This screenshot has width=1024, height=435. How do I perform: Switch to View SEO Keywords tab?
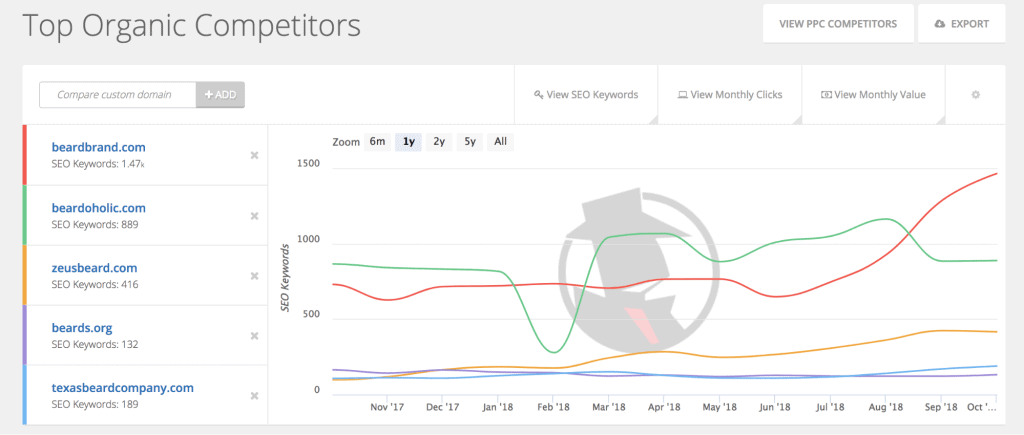(x=586, y=95)
